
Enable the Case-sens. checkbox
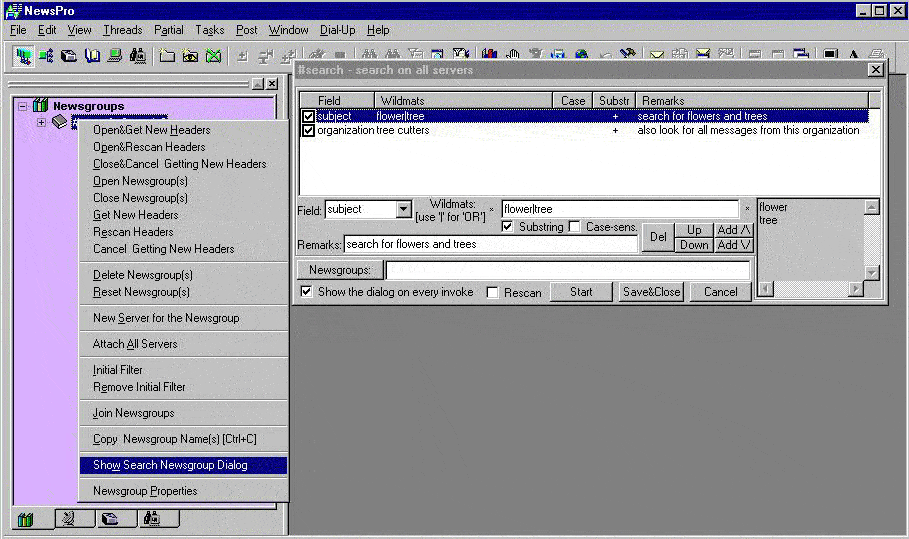pos(575,227)
